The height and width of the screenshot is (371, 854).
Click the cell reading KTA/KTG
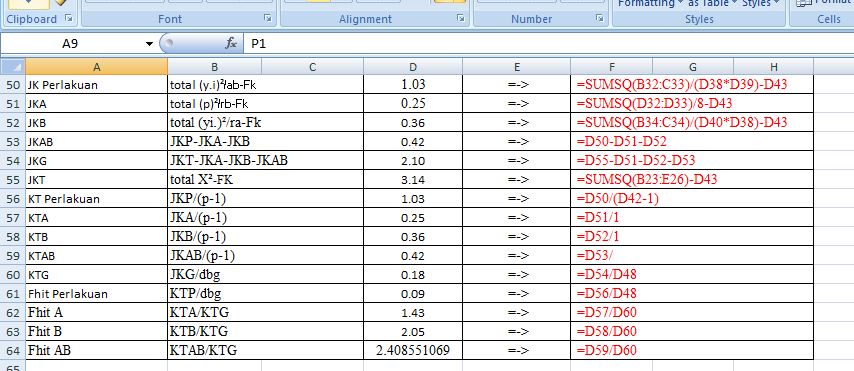pos(265,313)
